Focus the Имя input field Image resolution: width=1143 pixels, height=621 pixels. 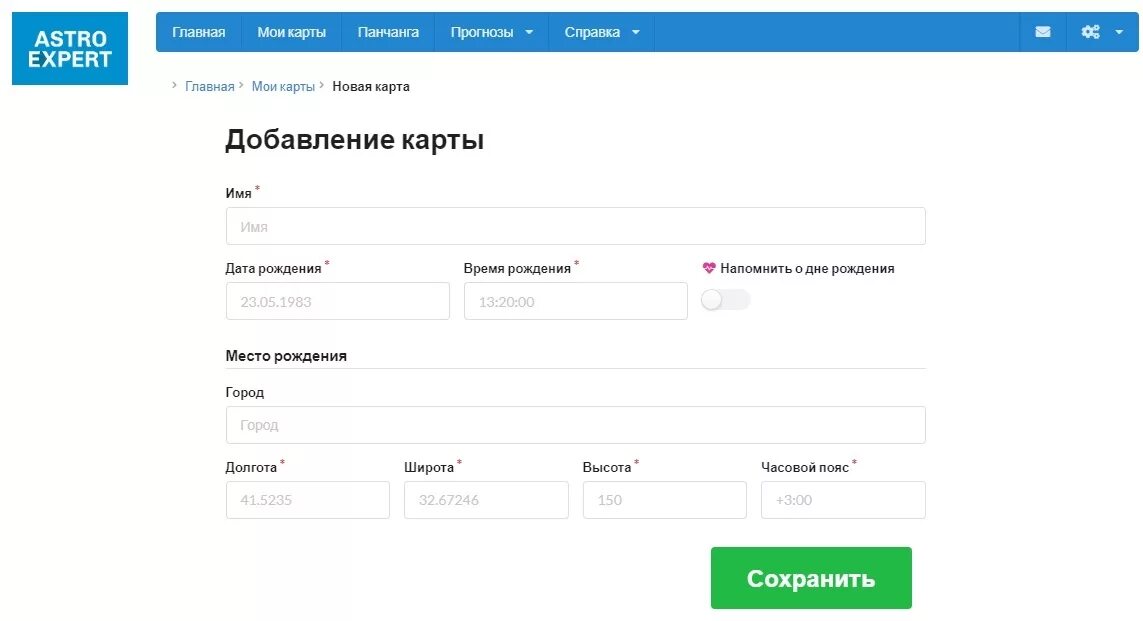pos(576,226)
